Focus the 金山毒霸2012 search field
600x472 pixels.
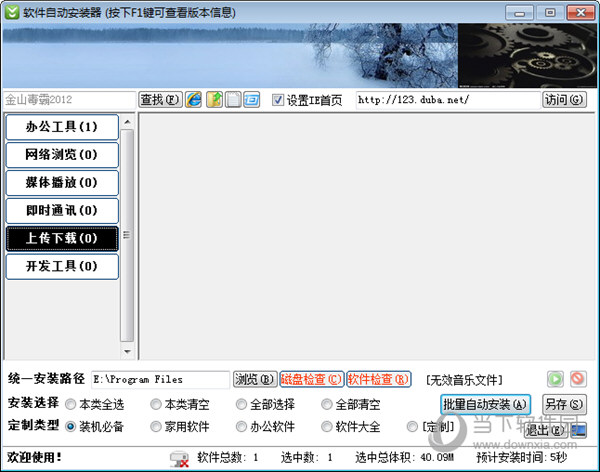coord(69,100)
